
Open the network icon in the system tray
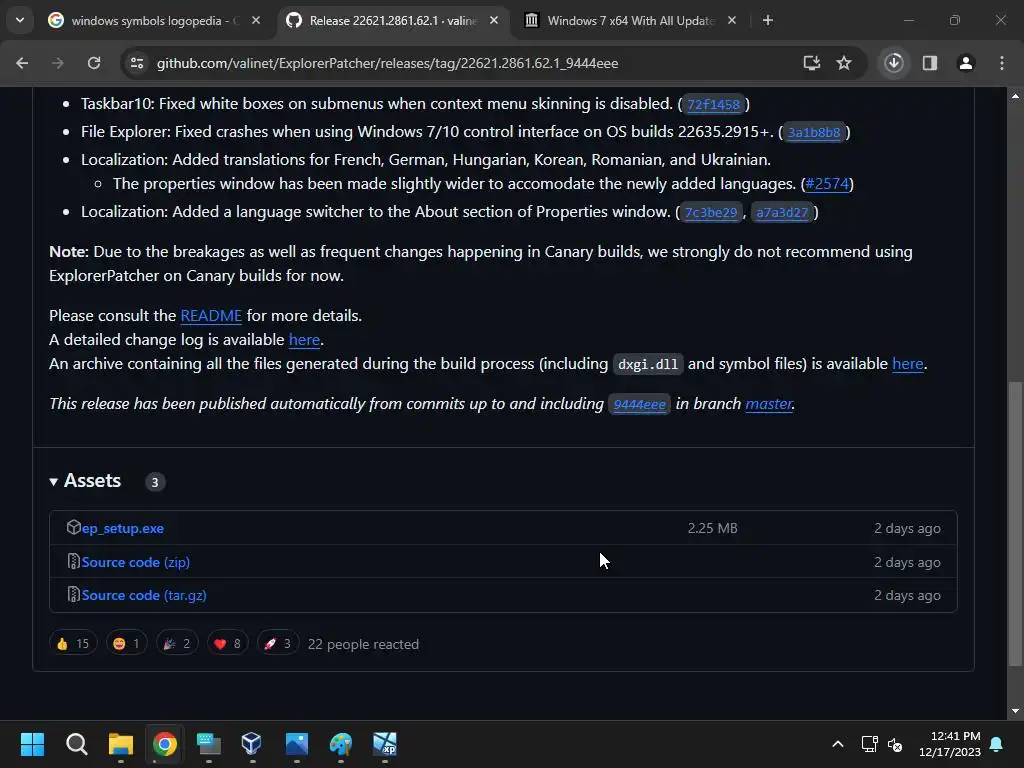[869, 744]
